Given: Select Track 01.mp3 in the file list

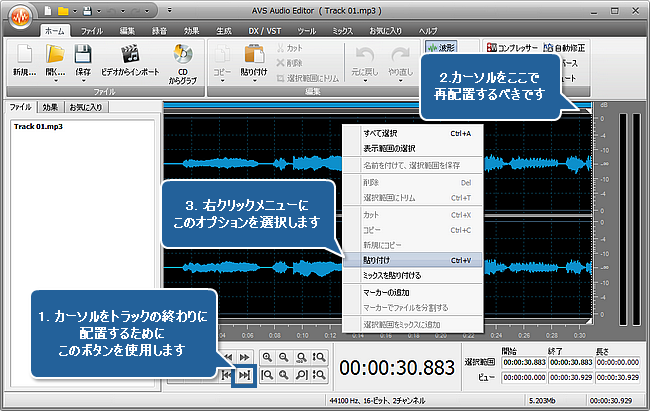Looking at the screenshot, I should 39,127.
